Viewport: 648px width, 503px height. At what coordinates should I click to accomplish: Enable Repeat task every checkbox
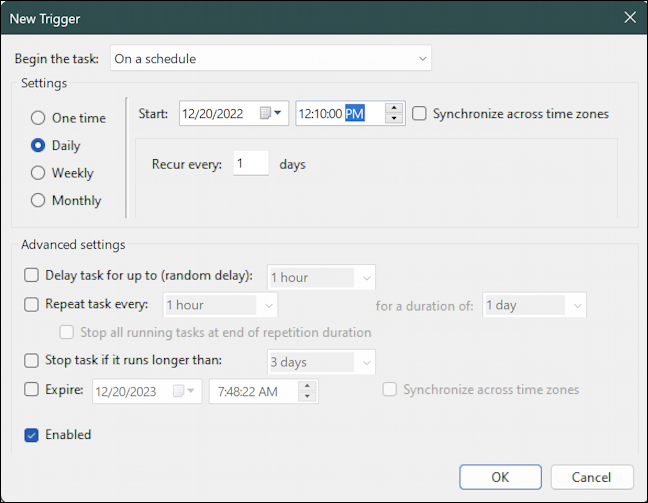point(31,305)
